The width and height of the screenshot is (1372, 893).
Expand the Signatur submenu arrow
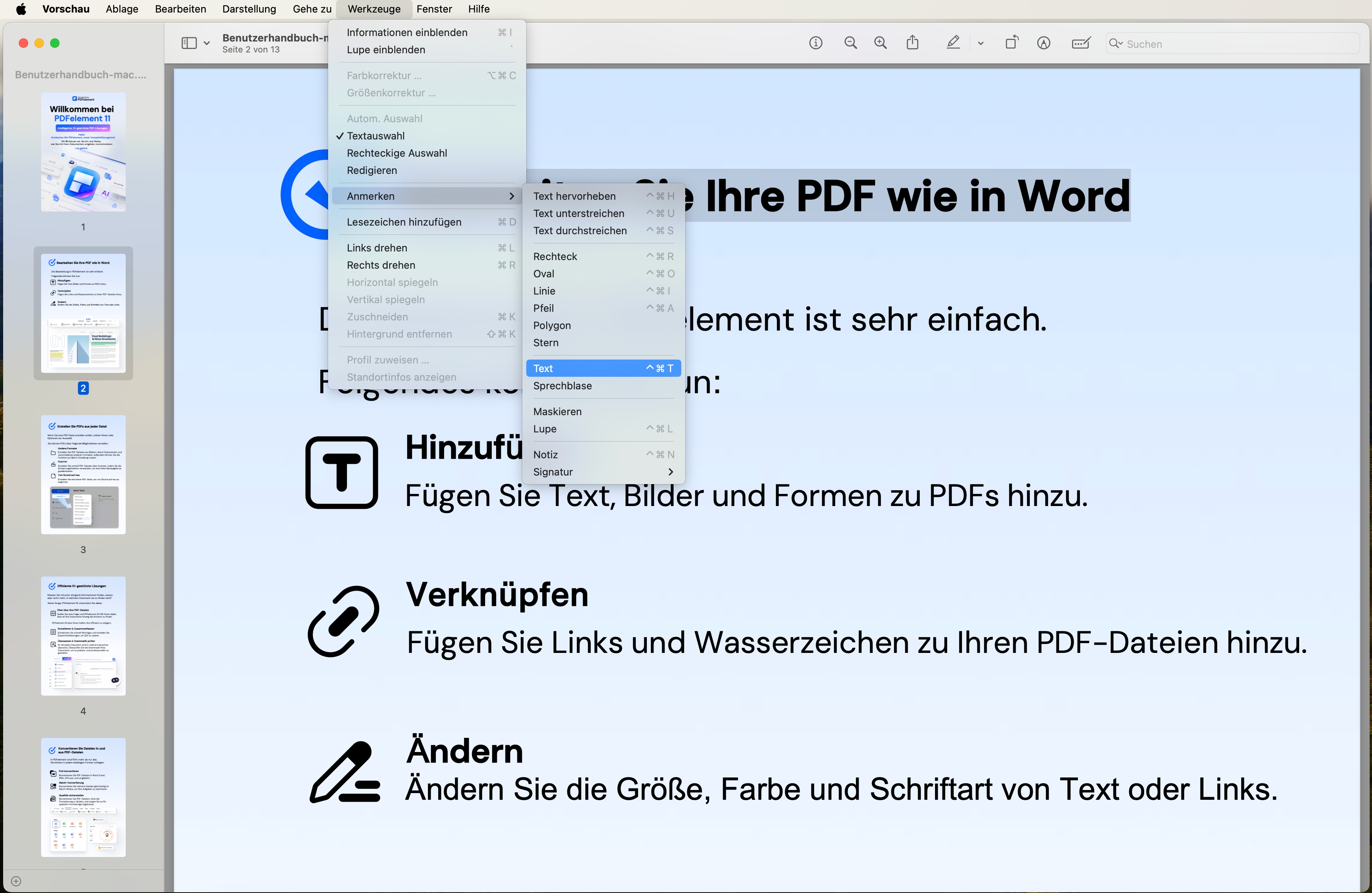click(672, 472)
